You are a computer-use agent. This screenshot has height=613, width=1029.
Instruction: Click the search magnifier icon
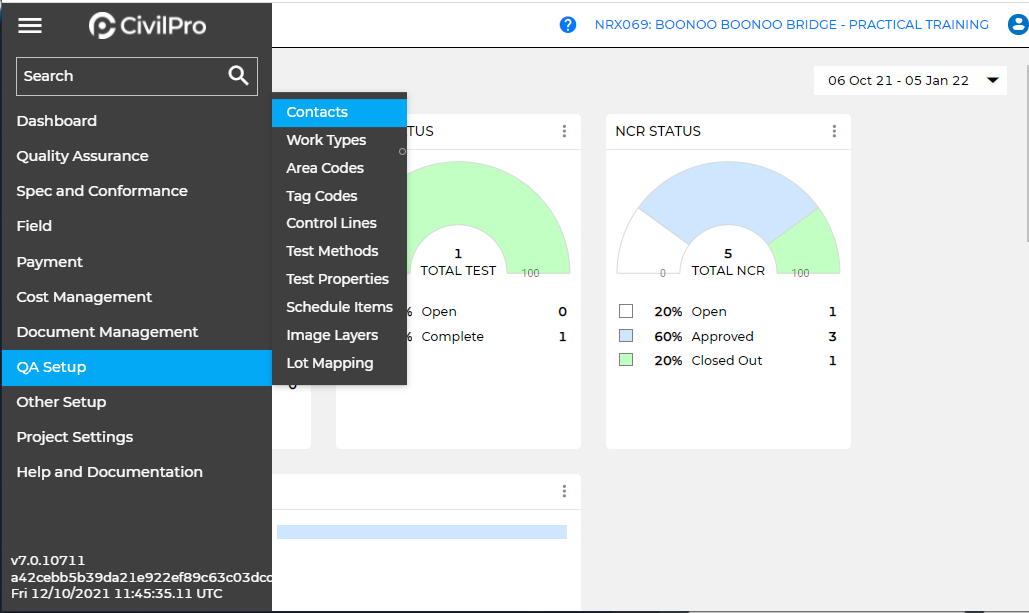[x=238, y=76]
